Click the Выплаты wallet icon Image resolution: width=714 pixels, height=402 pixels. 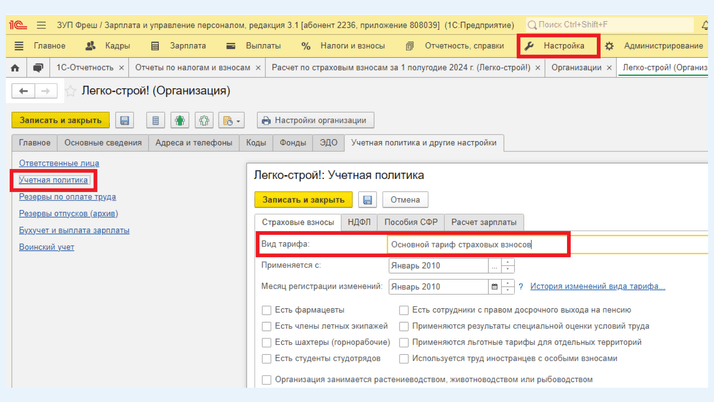click(x=231, y=46)
